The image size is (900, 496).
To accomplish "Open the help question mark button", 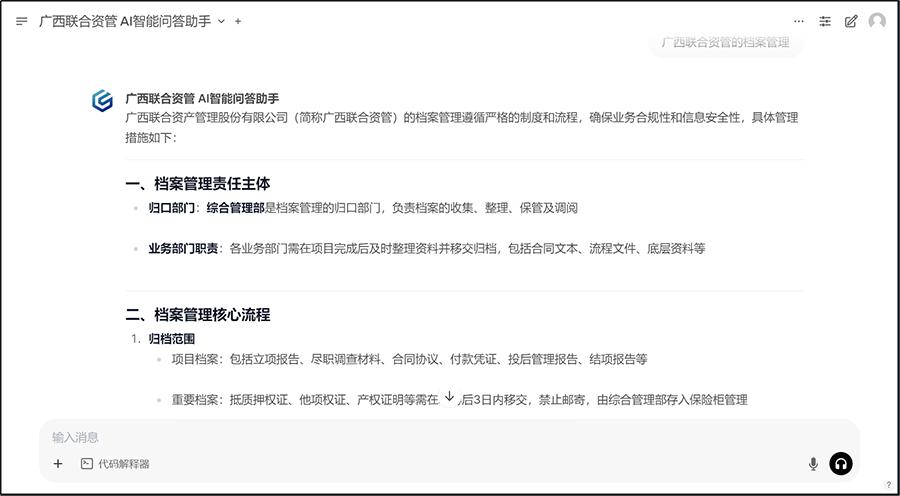I will coord(888,485).
